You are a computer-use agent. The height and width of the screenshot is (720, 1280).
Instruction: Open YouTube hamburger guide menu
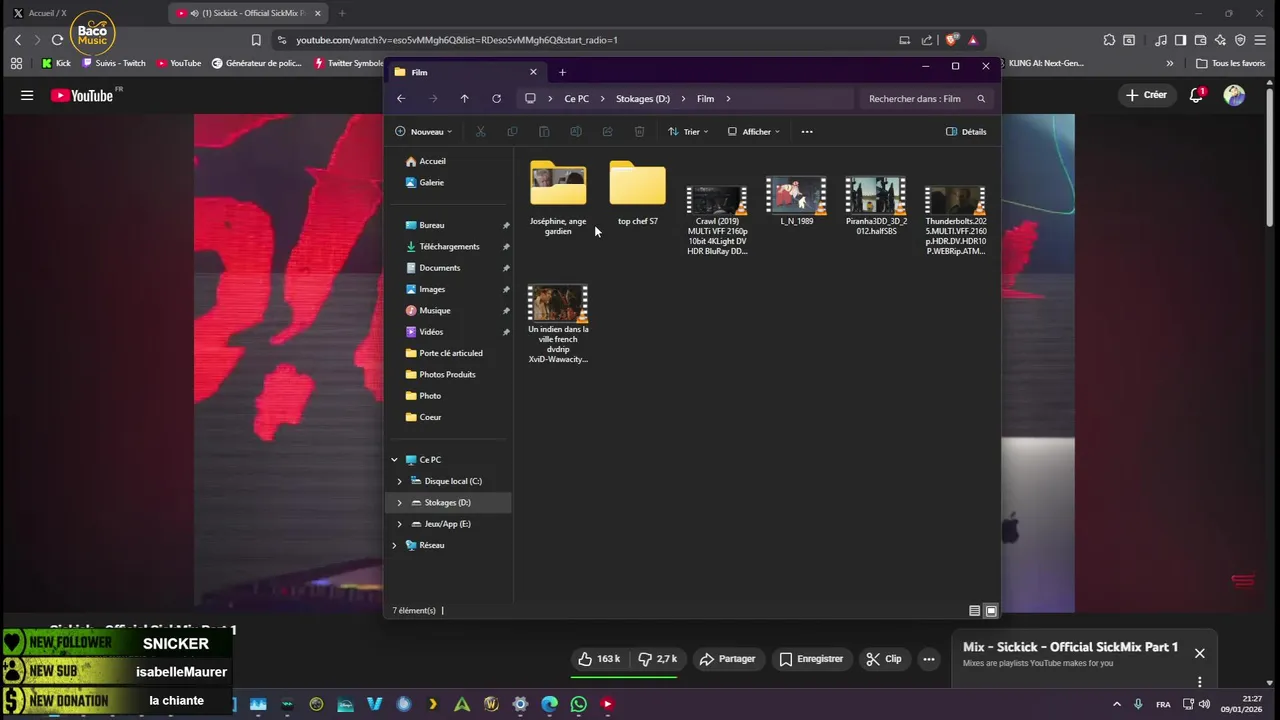(x=27, y=95)
